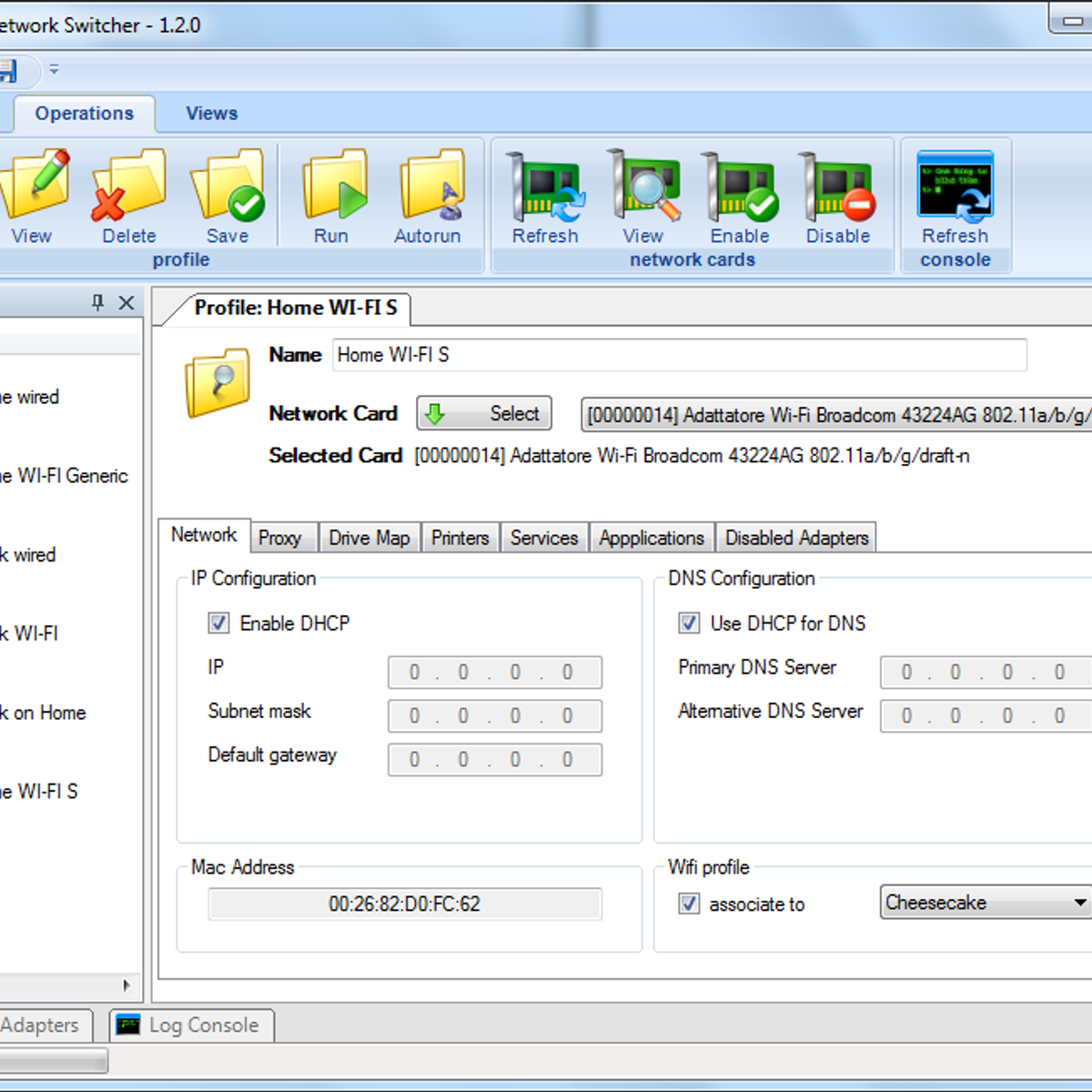Image resolution: width=1092 pixels, height=1092 pixels.
Task: Open the Printers tab
Action: pos(460,538)
